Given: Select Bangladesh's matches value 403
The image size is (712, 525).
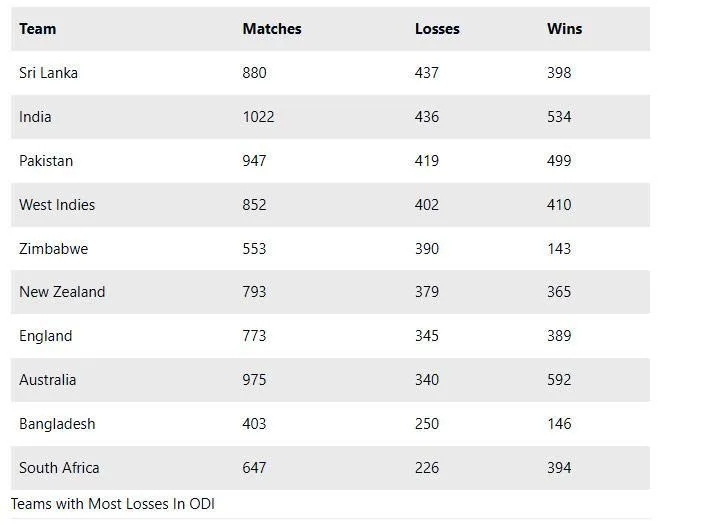Looking at the screenshot, I should coord(254,424).
